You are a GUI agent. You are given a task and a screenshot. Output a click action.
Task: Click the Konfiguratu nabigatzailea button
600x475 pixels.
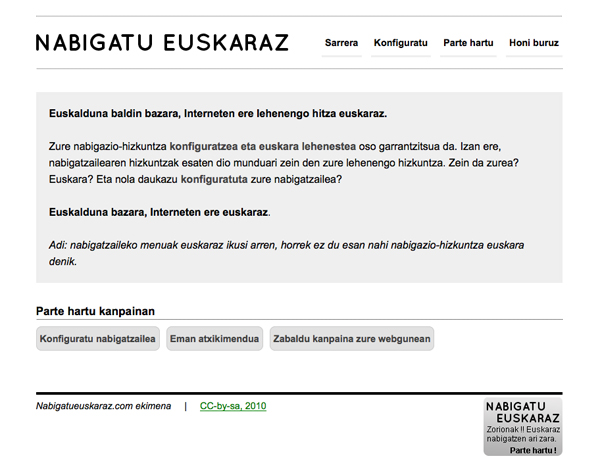pos(98,339)
